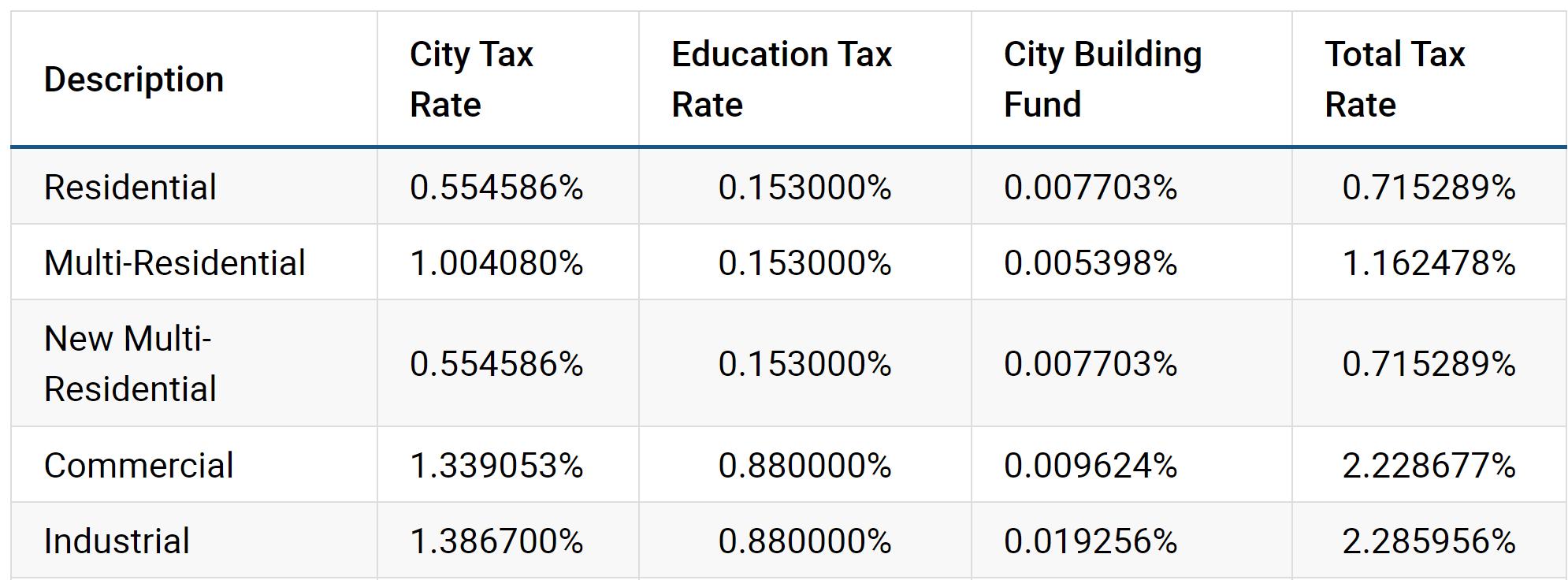
Task: Select Industrial building fund value 0.019256%
Action: tap(1091, 541)
